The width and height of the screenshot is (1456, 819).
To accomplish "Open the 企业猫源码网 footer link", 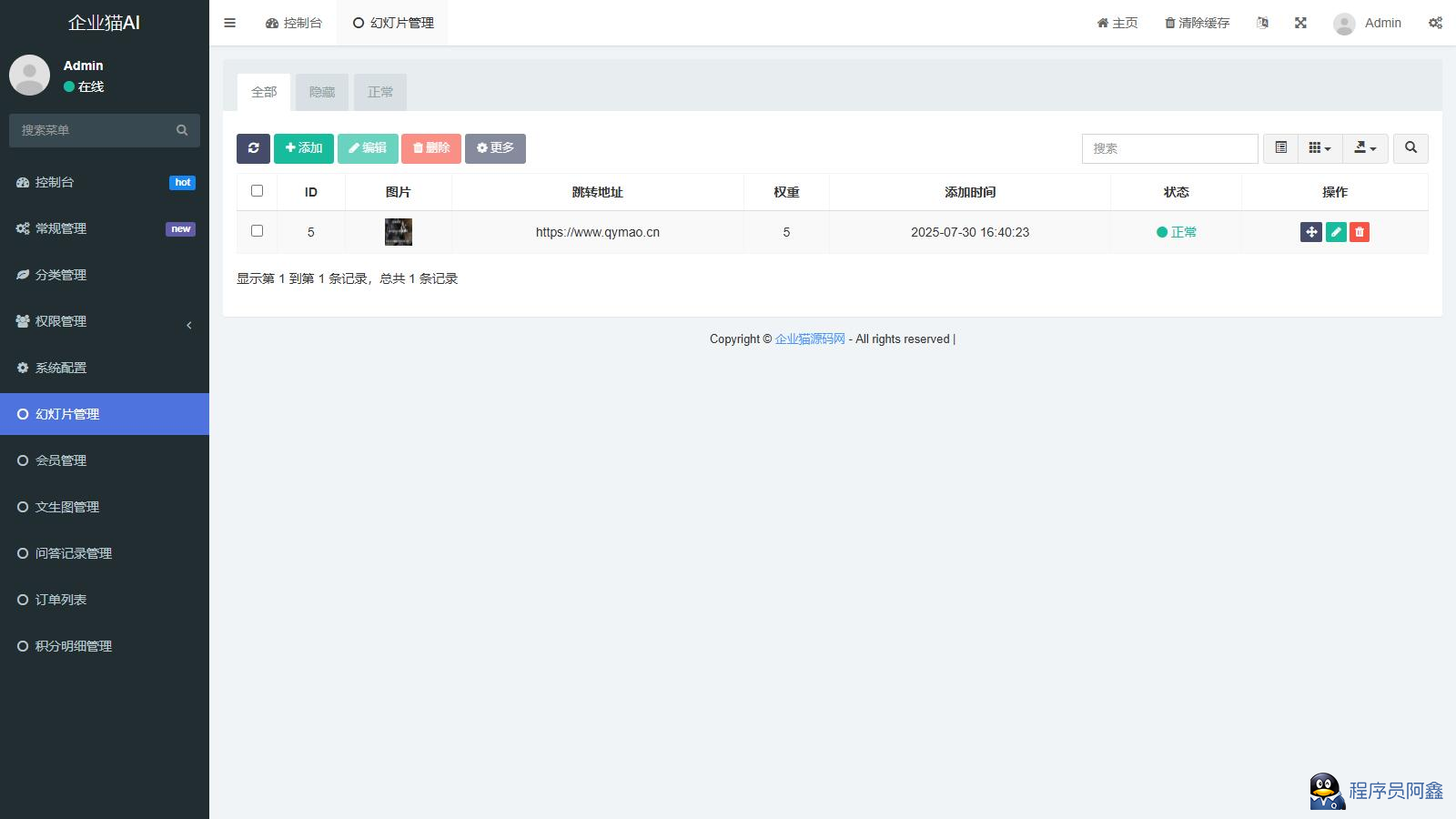I will click(810, 339).
